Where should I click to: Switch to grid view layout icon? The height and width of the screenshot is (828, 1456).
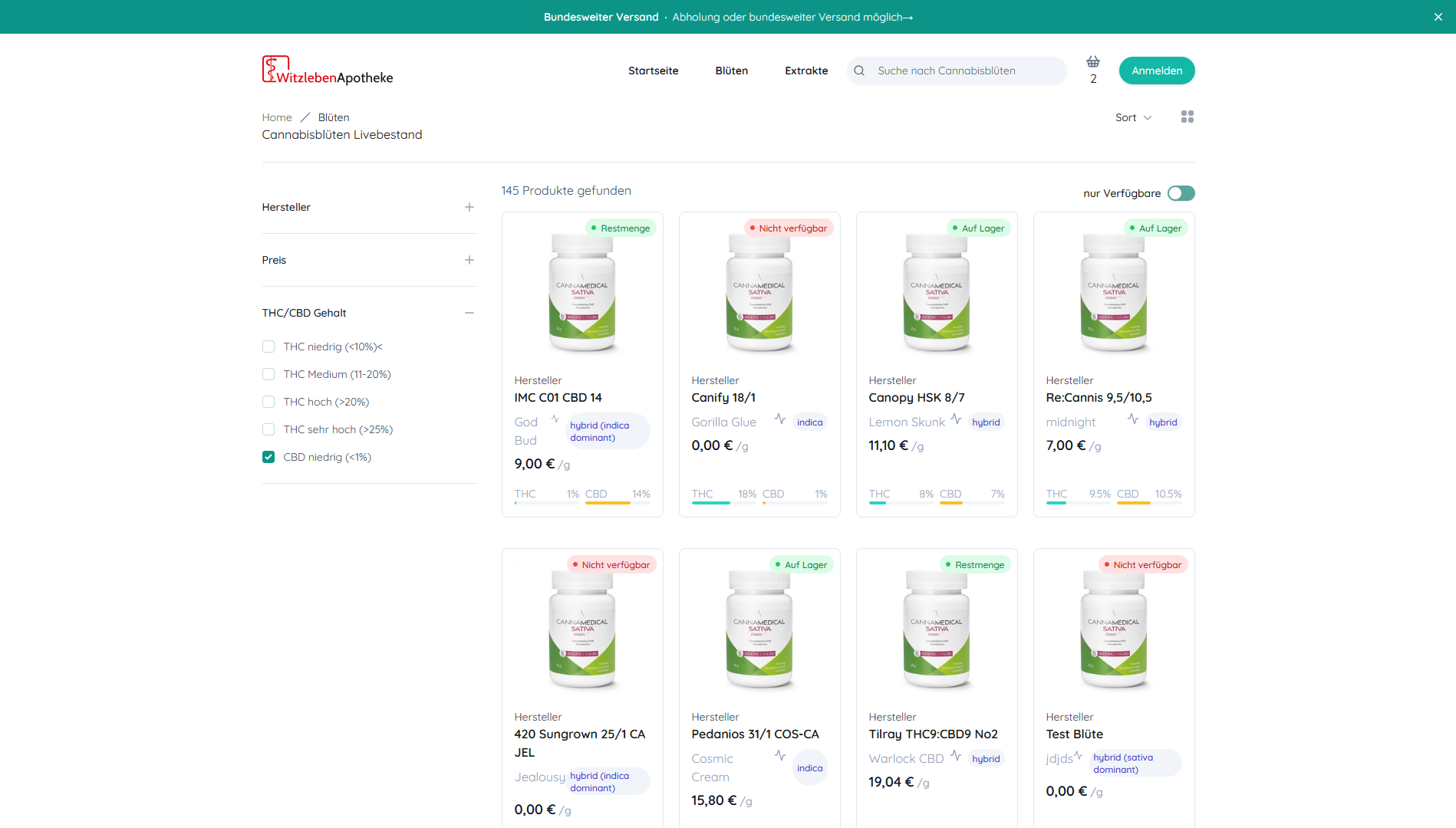(1188, 117)
